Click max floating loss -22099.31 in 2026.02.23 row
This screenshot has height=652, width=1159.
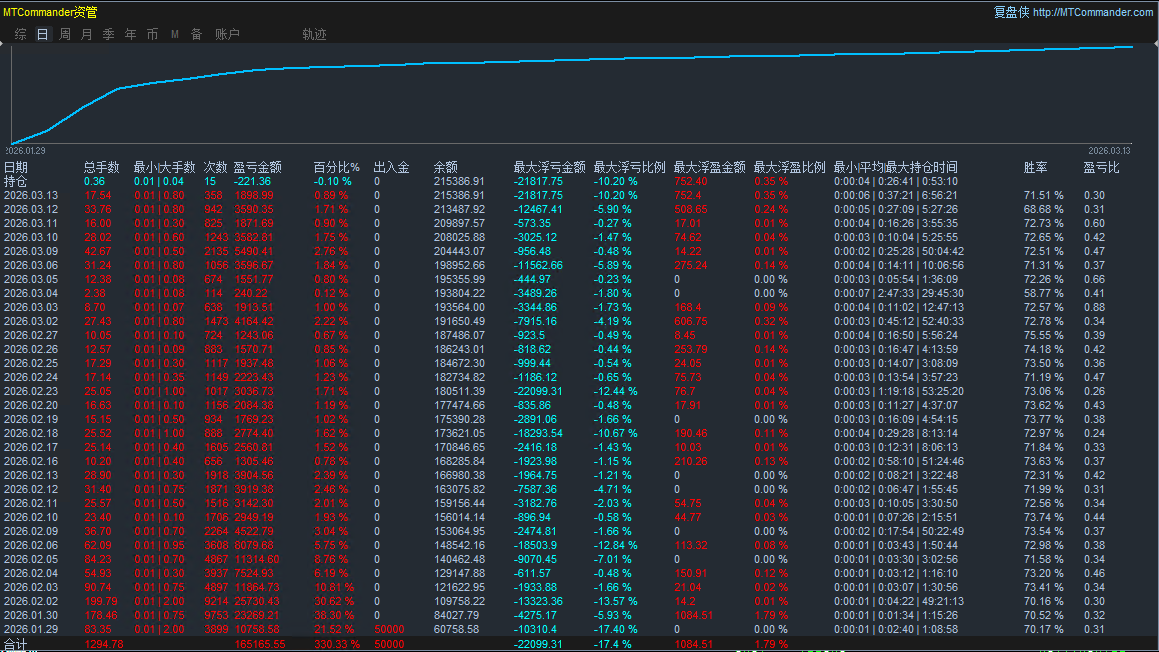pos(538,391)
